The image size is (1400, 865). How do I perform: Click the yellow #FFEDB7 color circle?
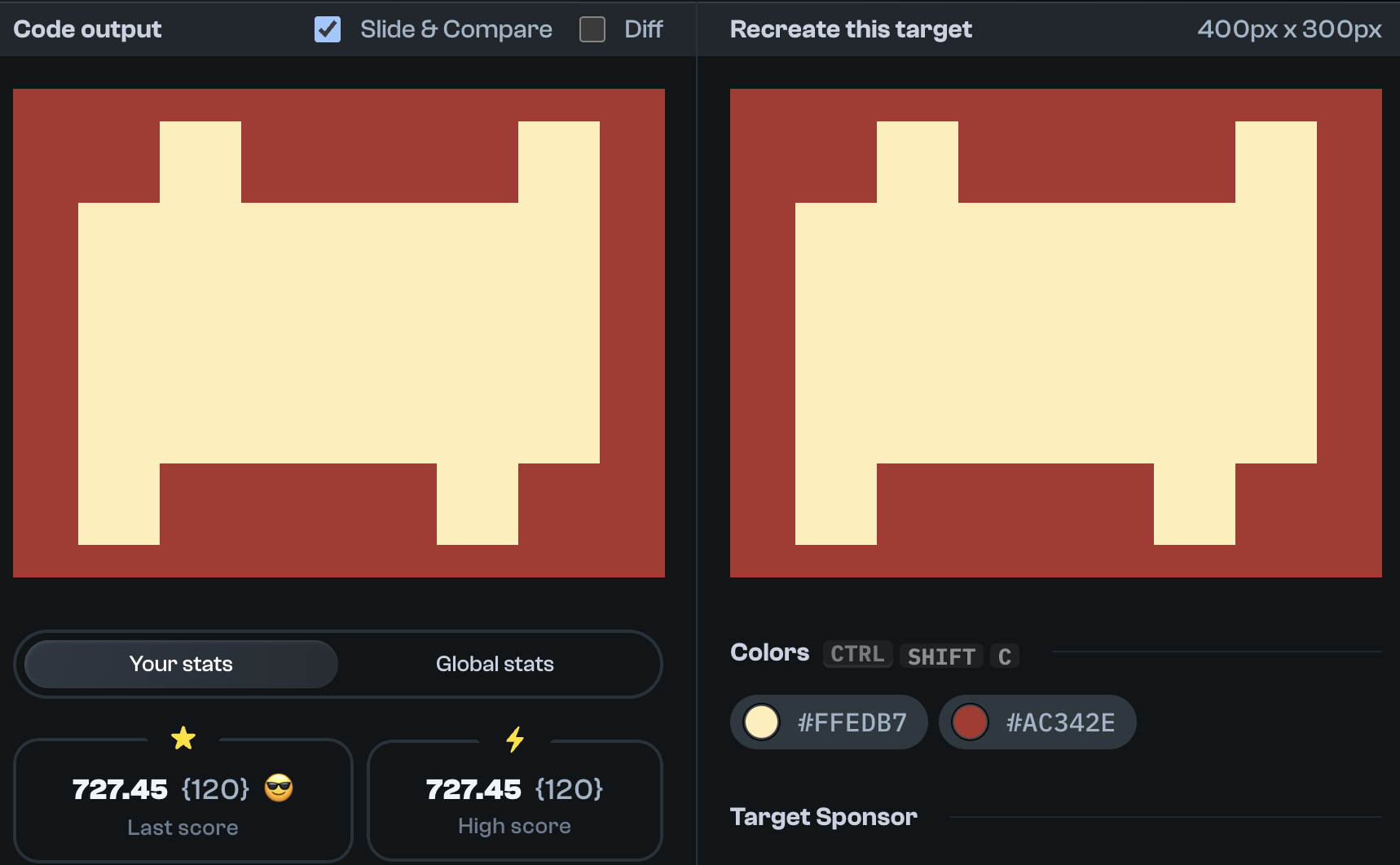(x=761, y=722)
